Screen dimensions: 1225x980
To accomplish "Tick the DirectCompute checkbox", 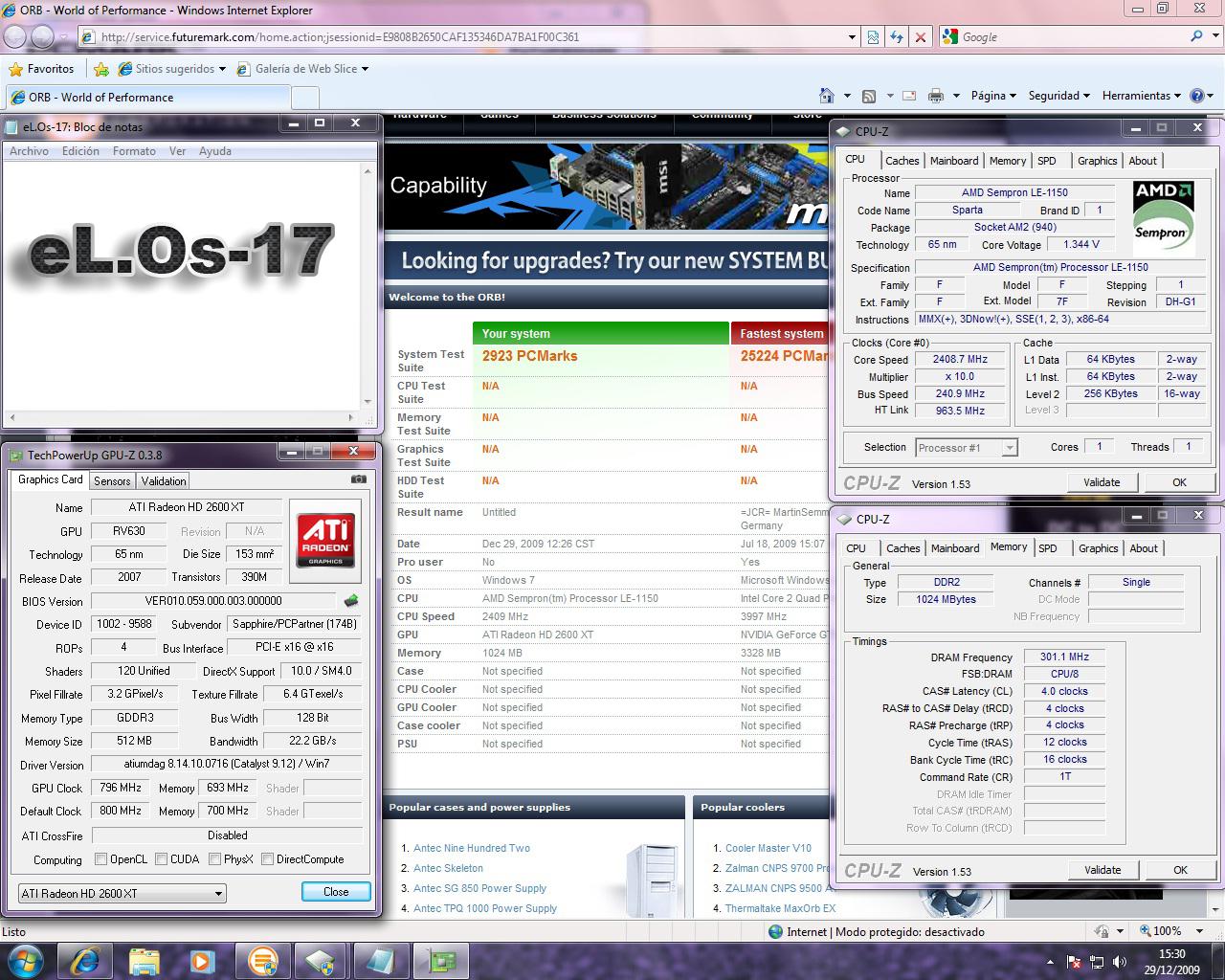I will [267, 859].
